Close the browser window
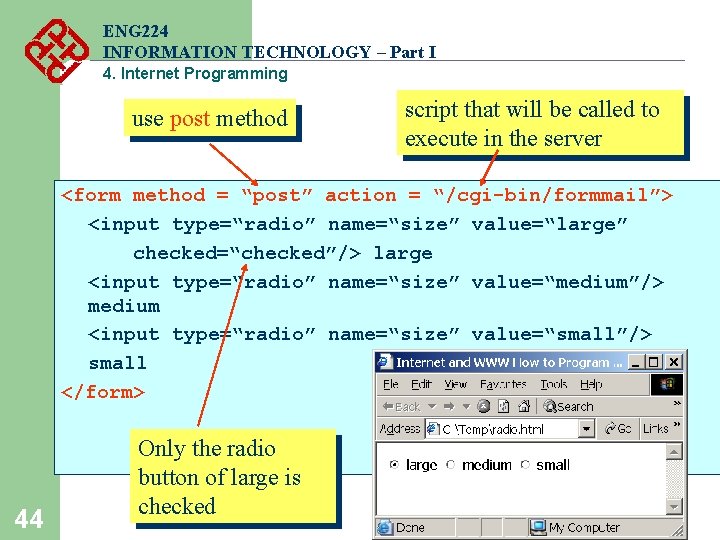Image resolution: width=720 pixels, height=540 pixels. click(x=673, y=362)
